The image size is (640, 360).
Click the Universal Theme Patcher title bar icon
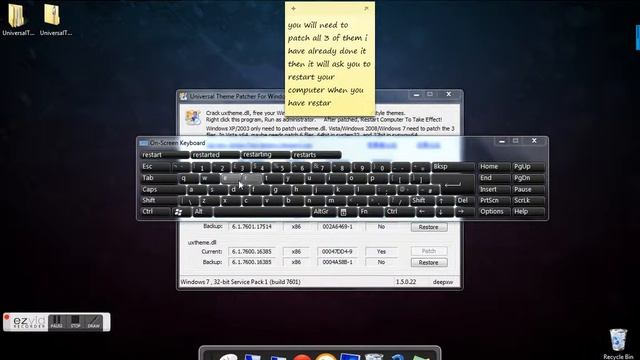183,96
